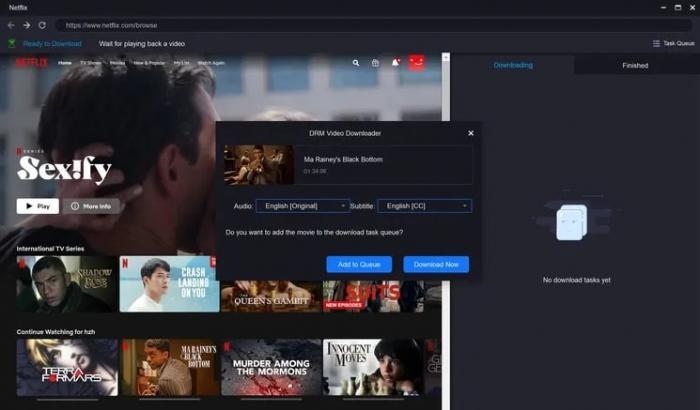This screenshot has width=700, height=410.
Task: Open the Shadow and Bone thumbnail
Action: (67, 284)
